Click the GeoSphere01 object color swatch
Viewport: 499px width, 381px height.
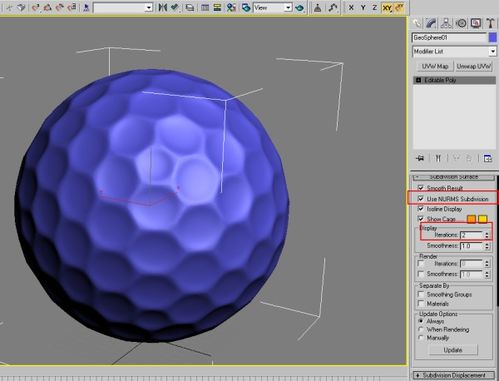pyautogui.click(x=493, y=38)
